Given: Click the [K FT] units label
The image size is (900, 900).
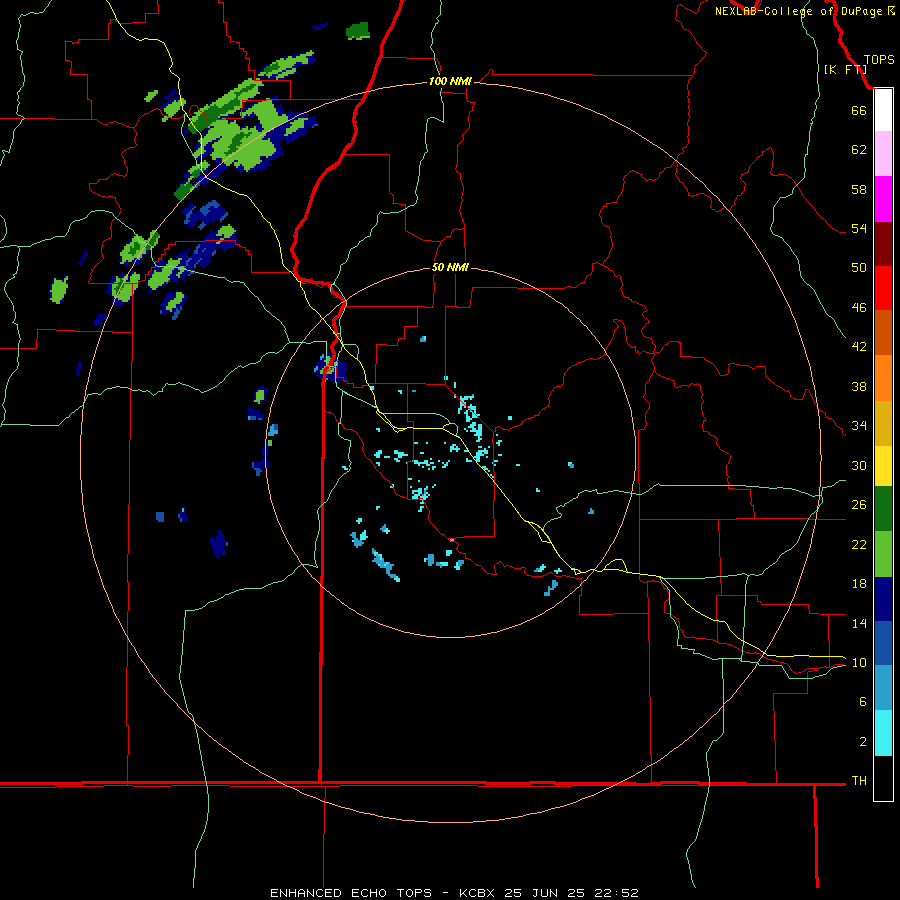Looking at the screenshot, I should [845, 69].
